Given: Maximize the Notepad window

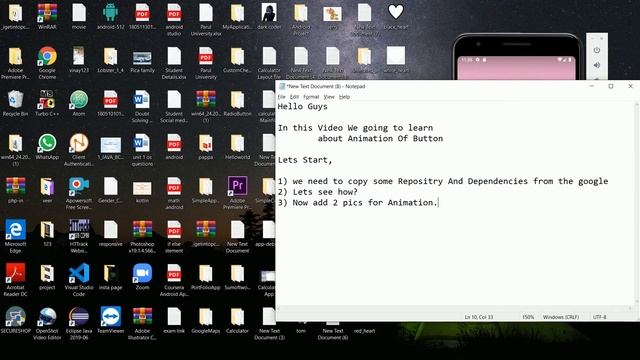Looking at the screenshot, I should (x=611, y=86).
